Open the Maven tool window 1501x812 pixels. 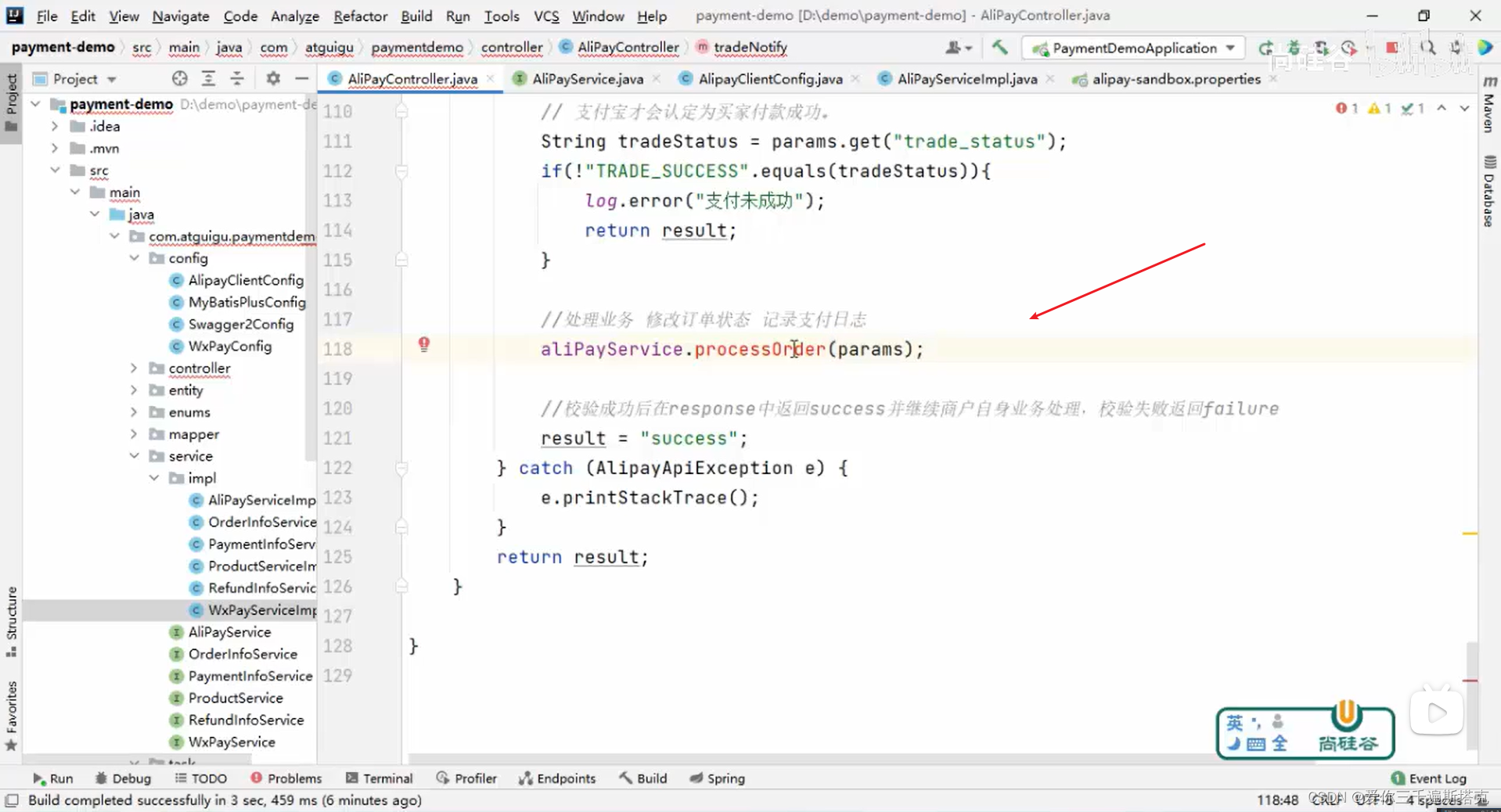[x=1489, y=105]
